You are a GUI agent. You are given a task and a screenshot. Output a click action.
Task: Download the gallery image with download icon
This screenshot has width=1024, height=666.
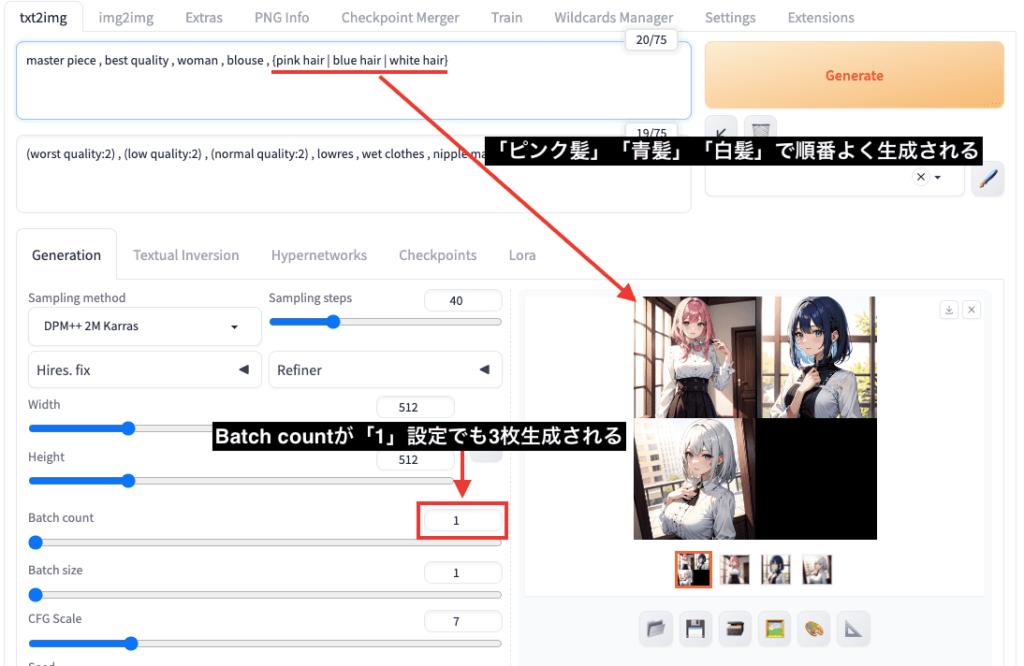point(949,309)
